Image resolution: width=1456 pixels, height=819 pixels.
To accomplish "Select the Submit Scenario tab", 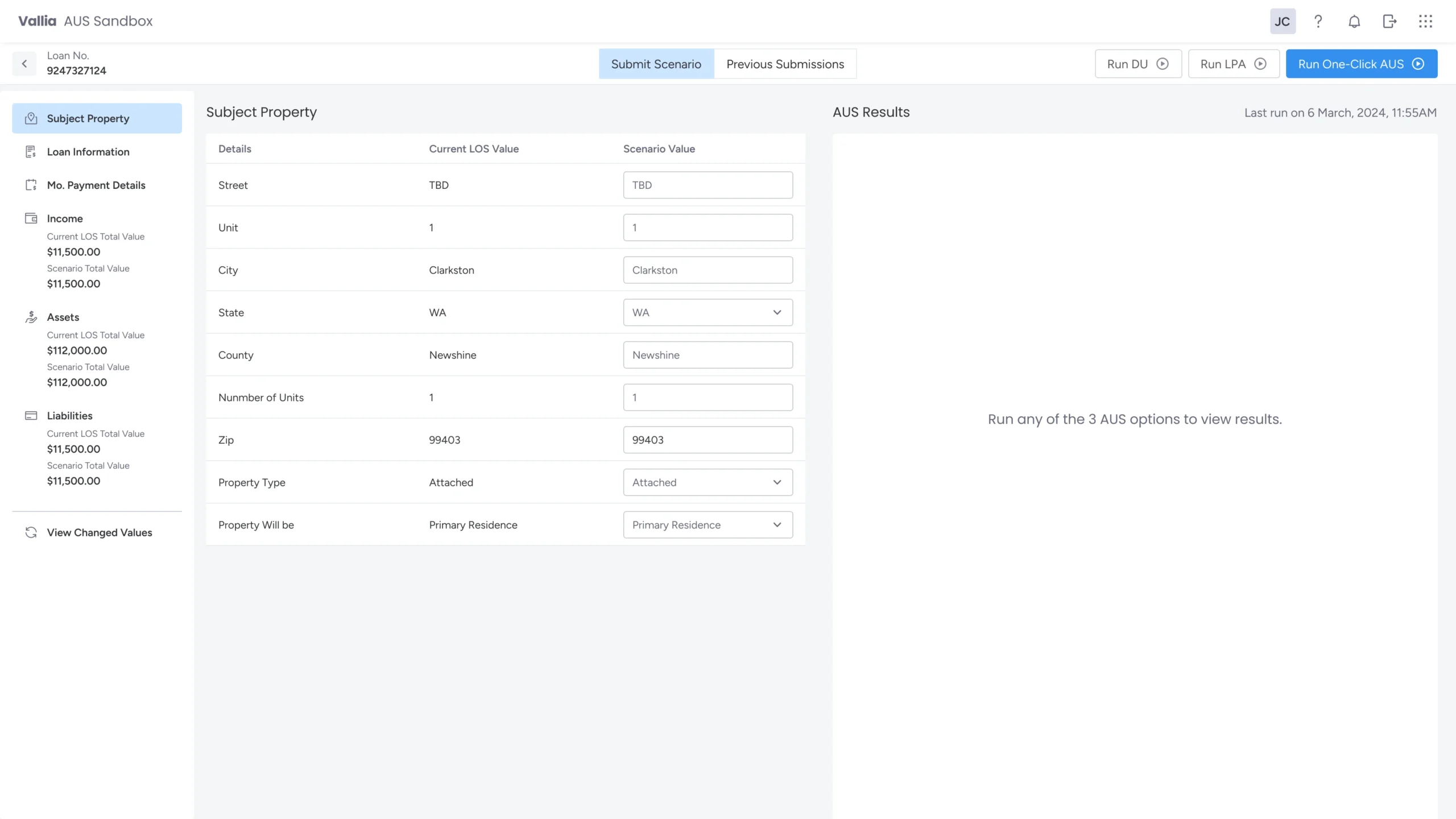I will (x=656, y=64).
